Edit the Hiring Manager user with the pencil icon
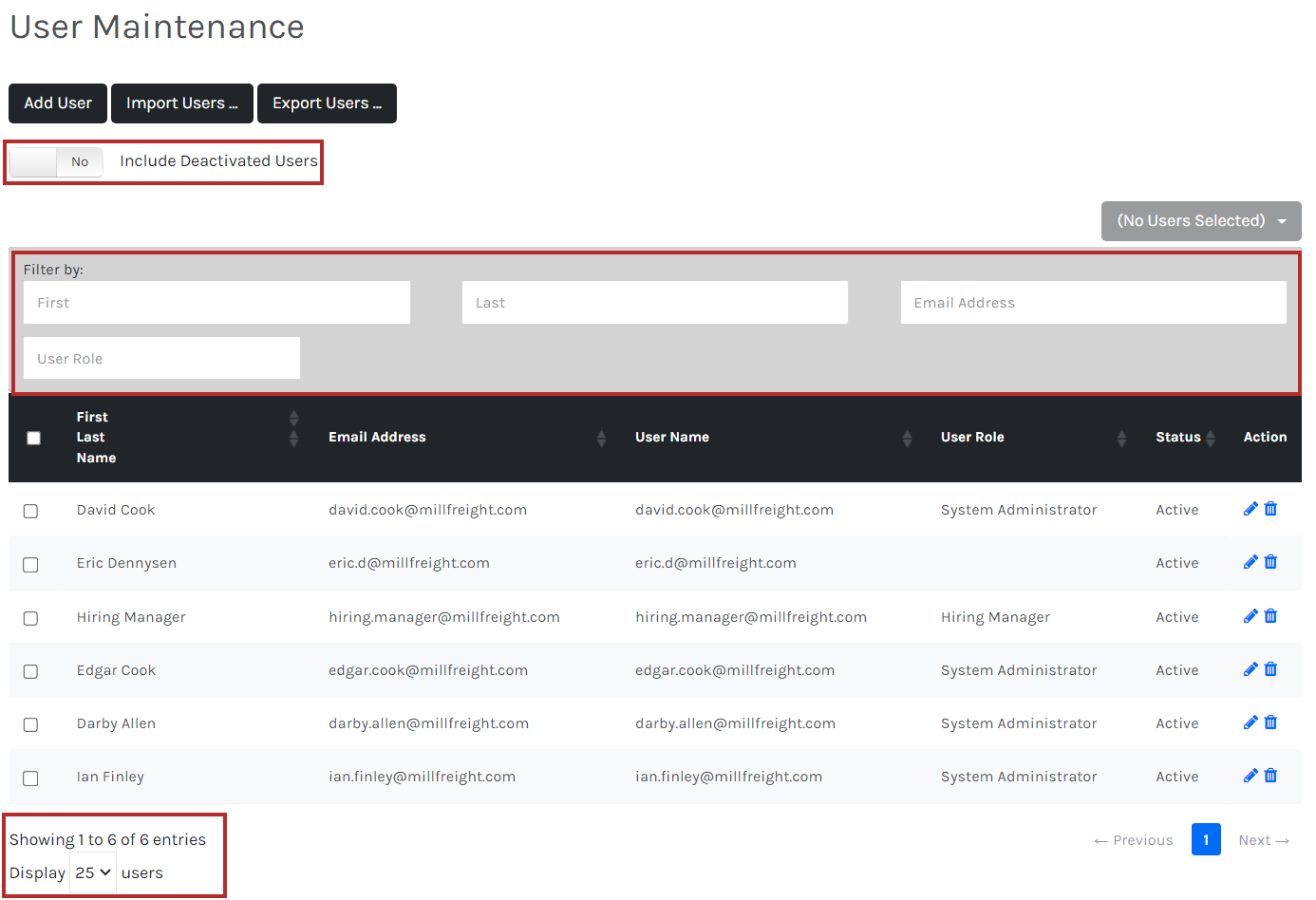Screen dimensions: 1316x900 click(1250, 616)
